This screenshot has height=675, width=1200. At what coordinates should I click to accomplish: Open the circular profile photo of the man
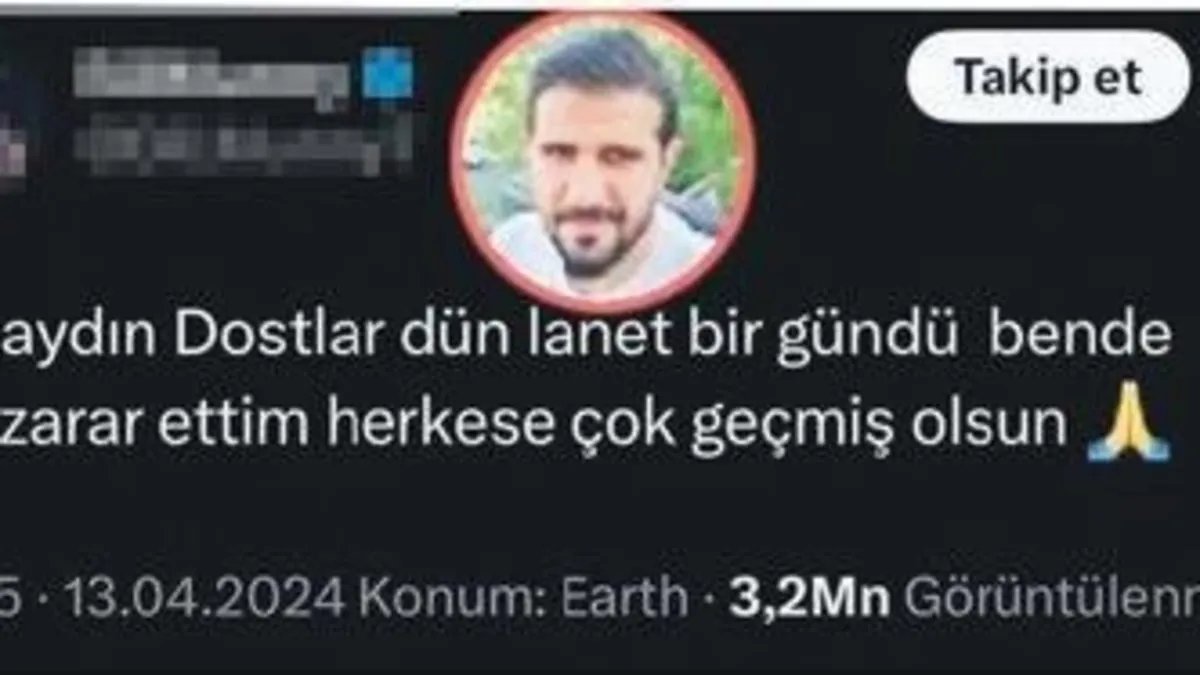tap(602, 162)
